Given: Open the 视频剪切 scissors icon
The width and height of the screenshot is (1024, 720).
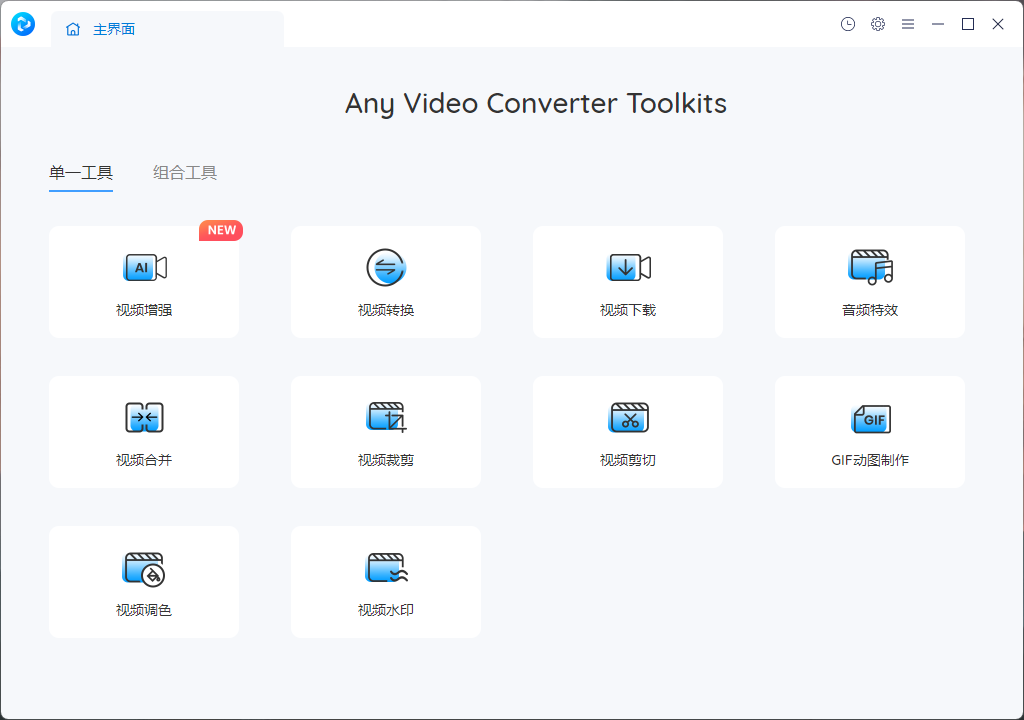Looking at the screenshot, I should (628, 417).
